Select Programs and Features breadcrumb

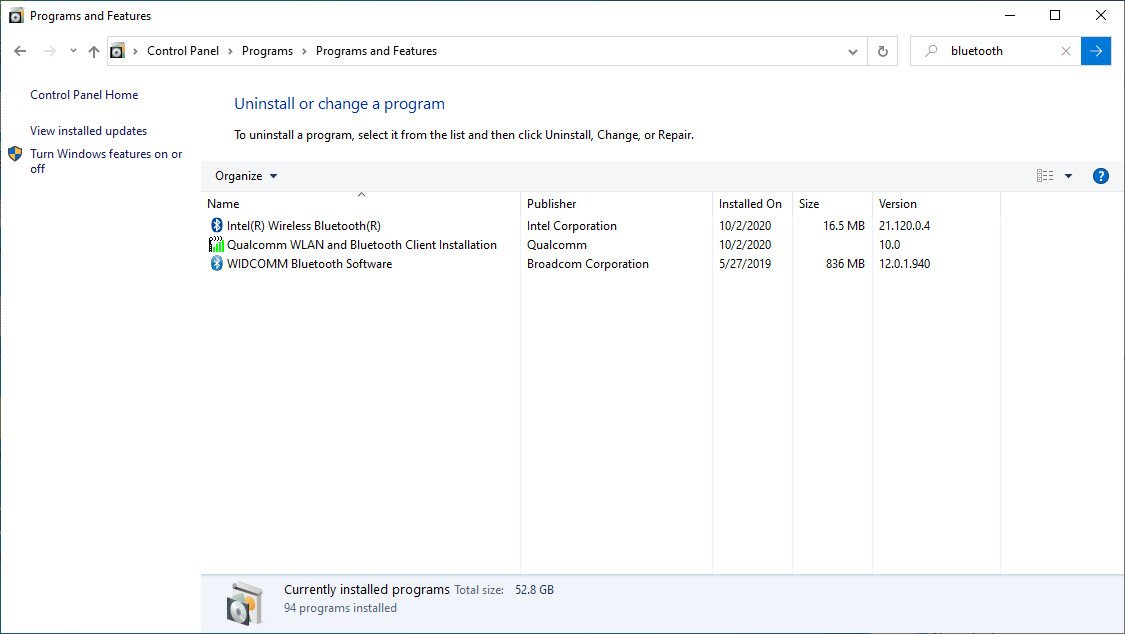pos(376,51)
